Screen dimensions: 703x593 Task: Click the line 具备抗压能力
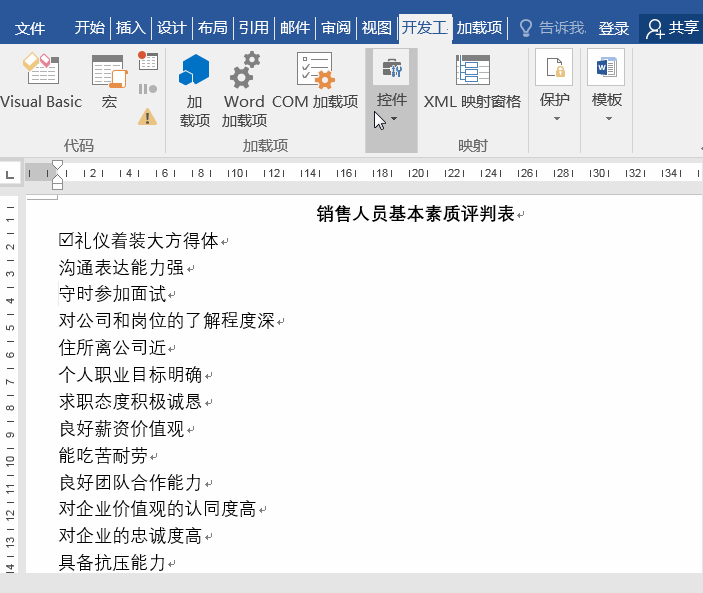point(112,563)
